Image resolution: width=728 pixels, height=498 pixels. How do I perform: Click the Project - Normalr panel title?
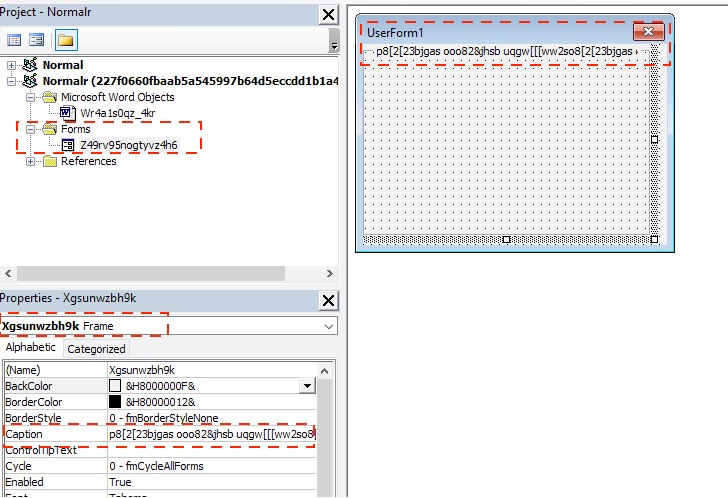click(46, 12)
